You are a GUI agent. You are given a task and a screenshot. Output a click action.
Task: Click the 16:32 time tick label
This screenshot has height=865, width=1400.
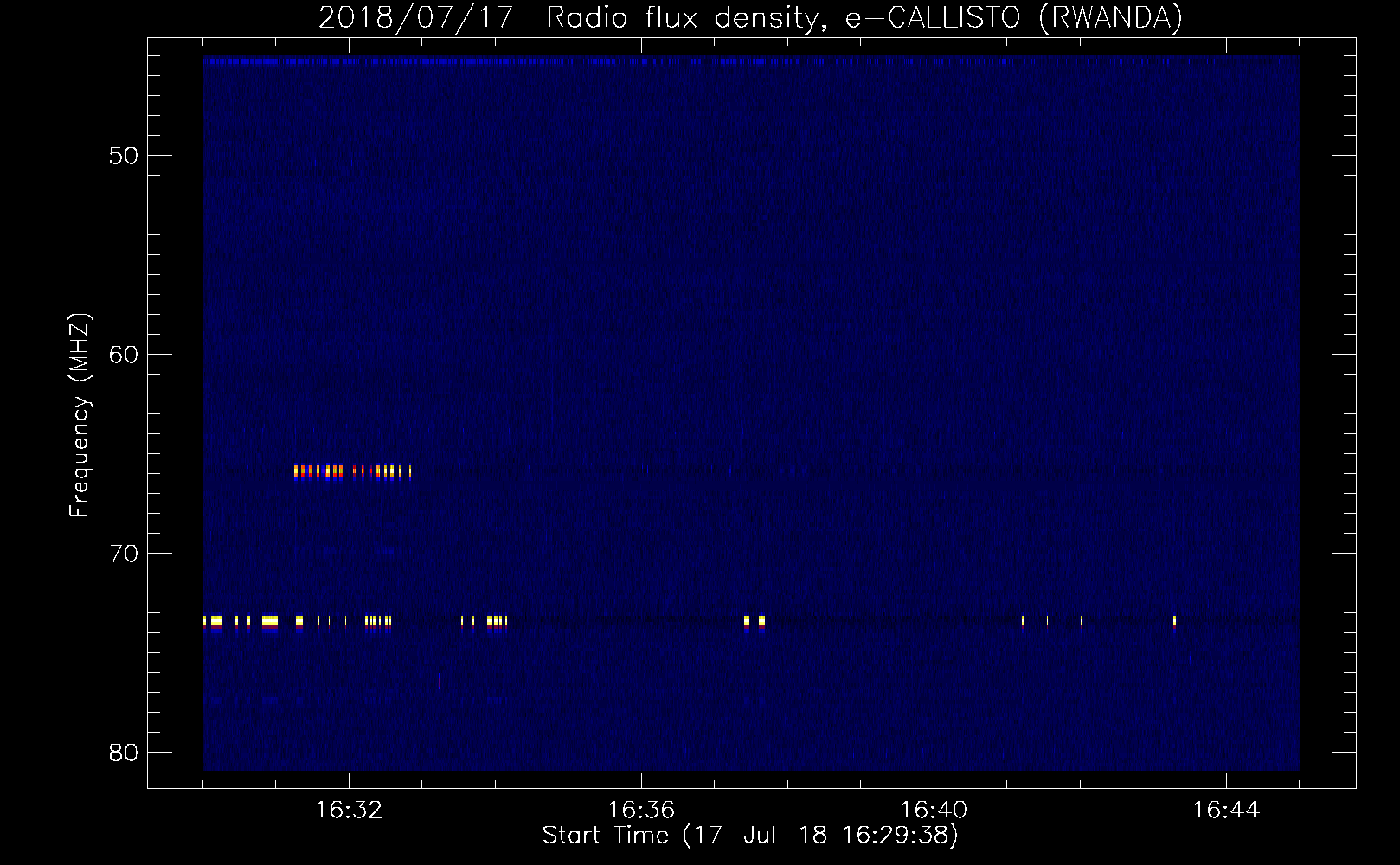coord(349,811)
